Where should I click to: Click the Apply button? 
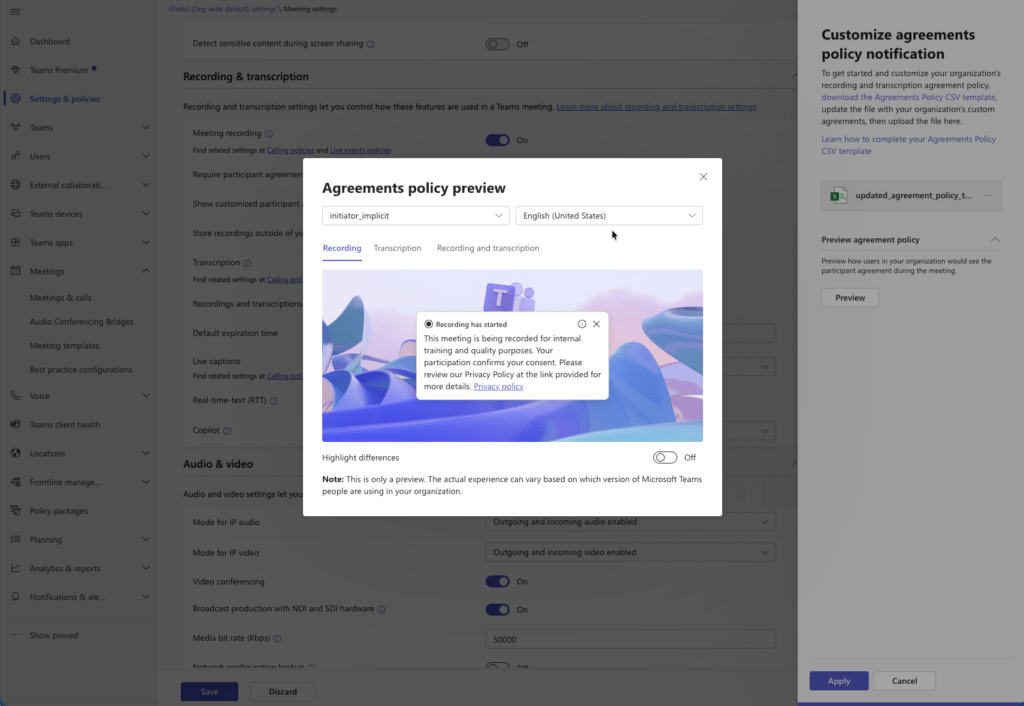pos(838,680)
